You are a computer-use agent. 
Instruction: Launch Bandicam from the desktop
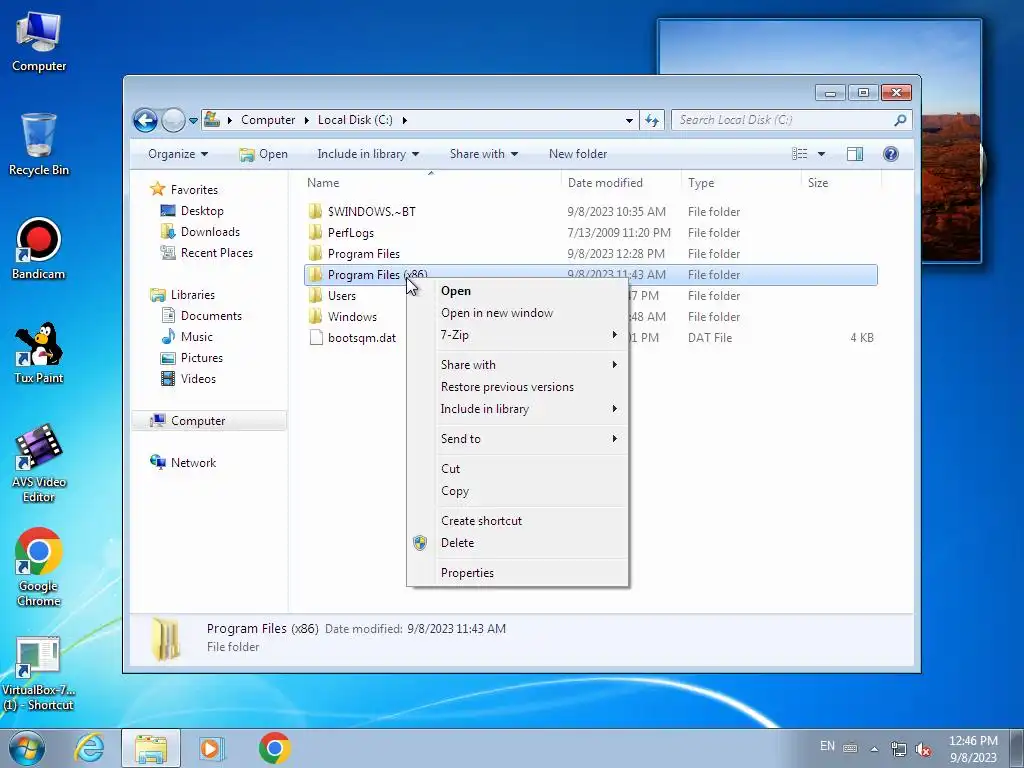[x=39, y=248]
